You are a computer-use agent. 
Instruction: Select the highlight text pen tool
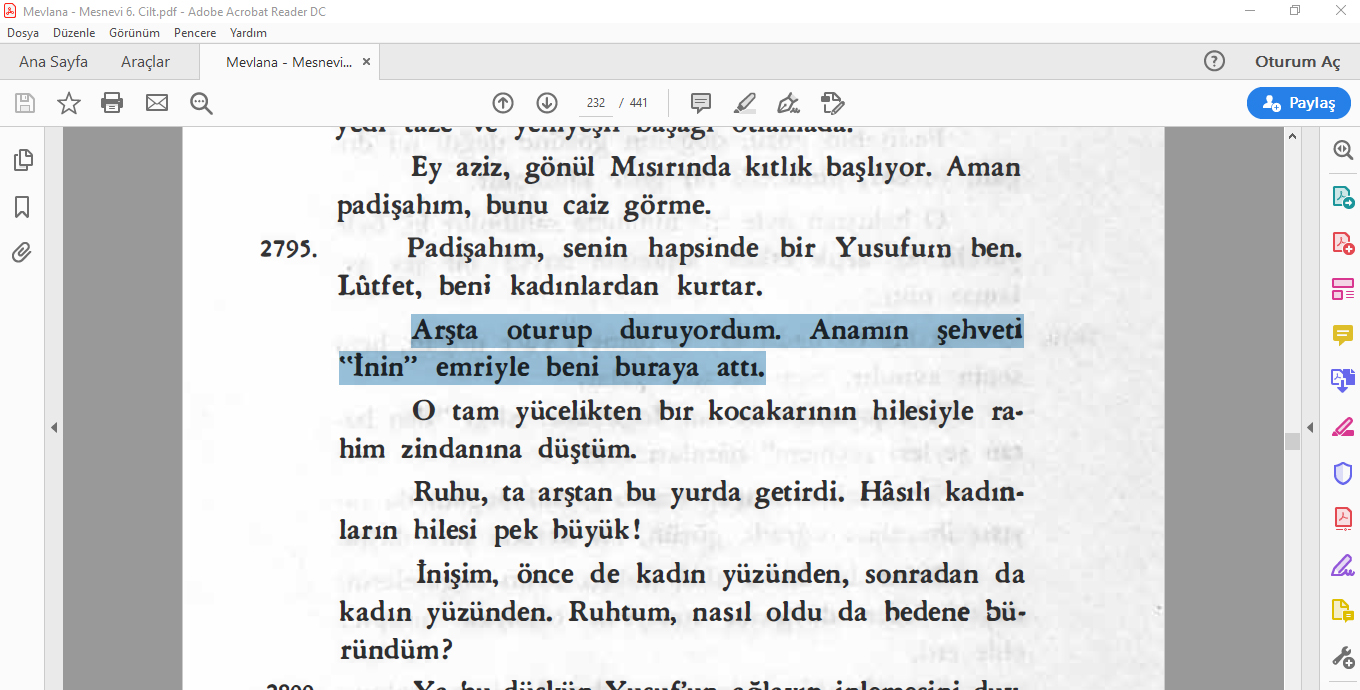point(745,103)
